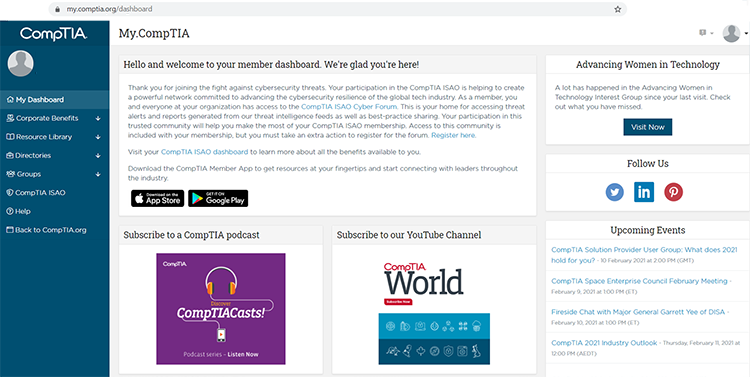Click Subscribe to a CompTIA podcast heading
The width and height of the screenshot is (750, 377).
pyautogui.click(x=191, y=235)
